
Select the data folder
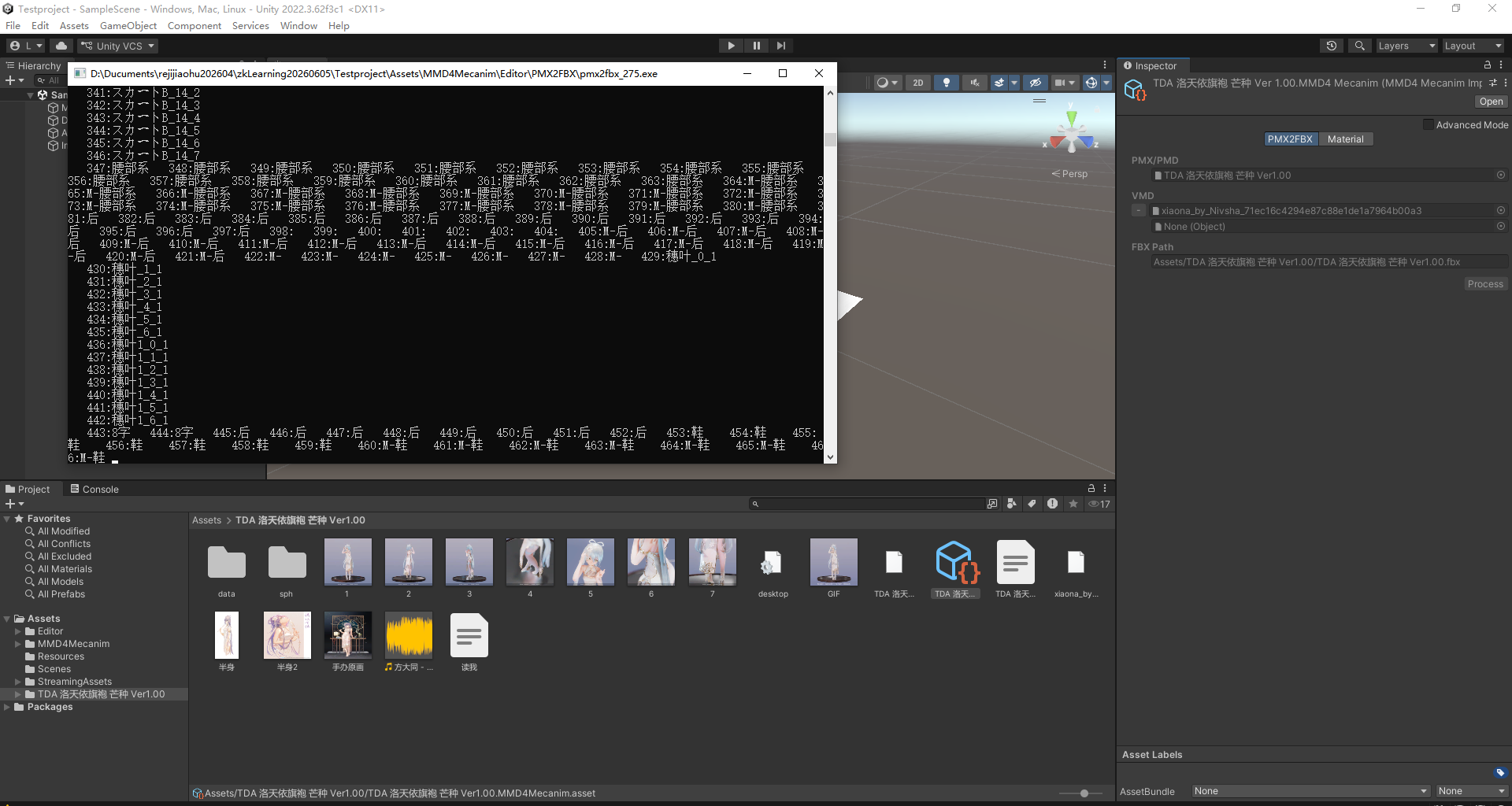coord(227,562)
